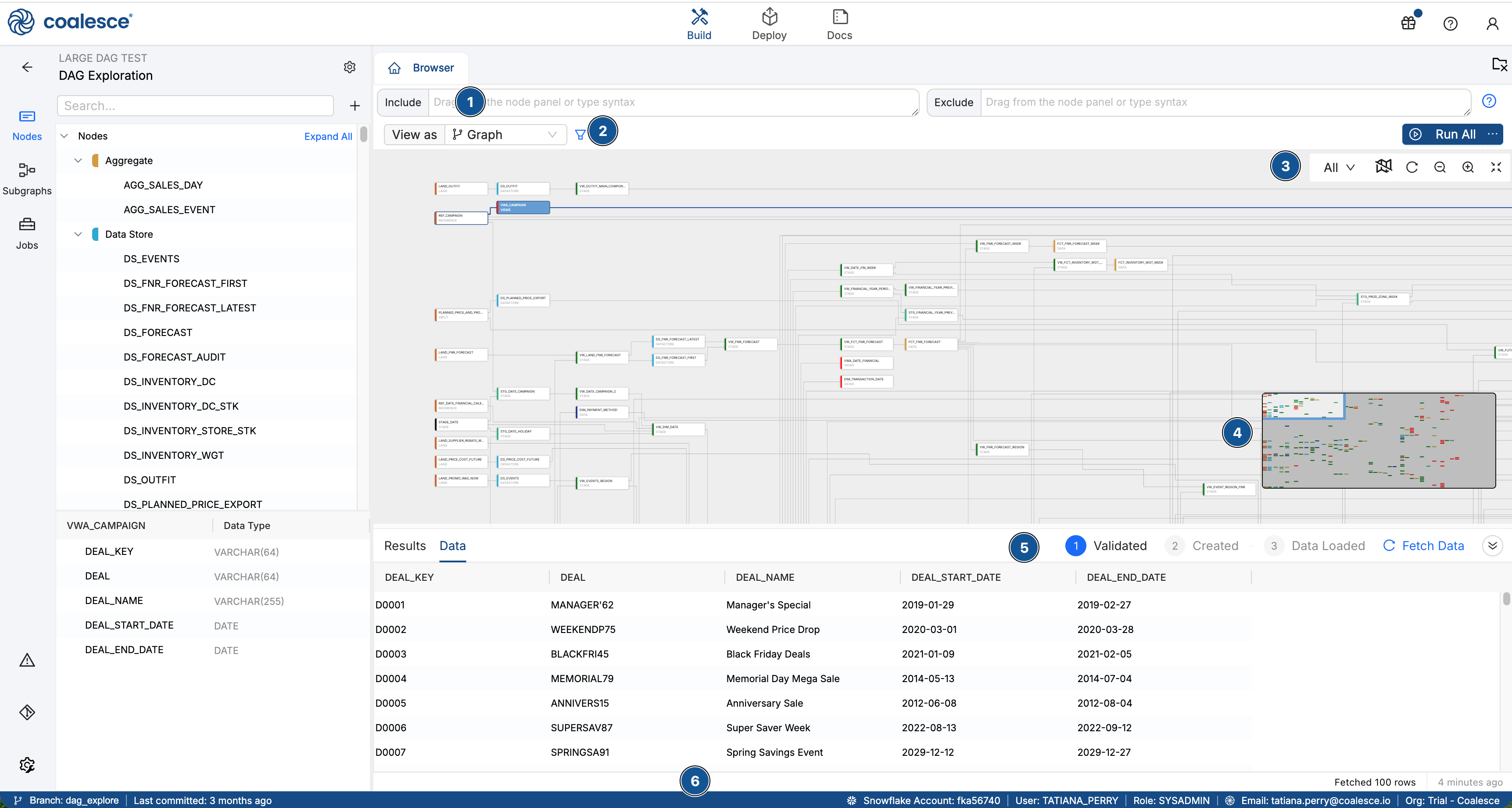Open the Jobs panel

click(x=27, y=233)
